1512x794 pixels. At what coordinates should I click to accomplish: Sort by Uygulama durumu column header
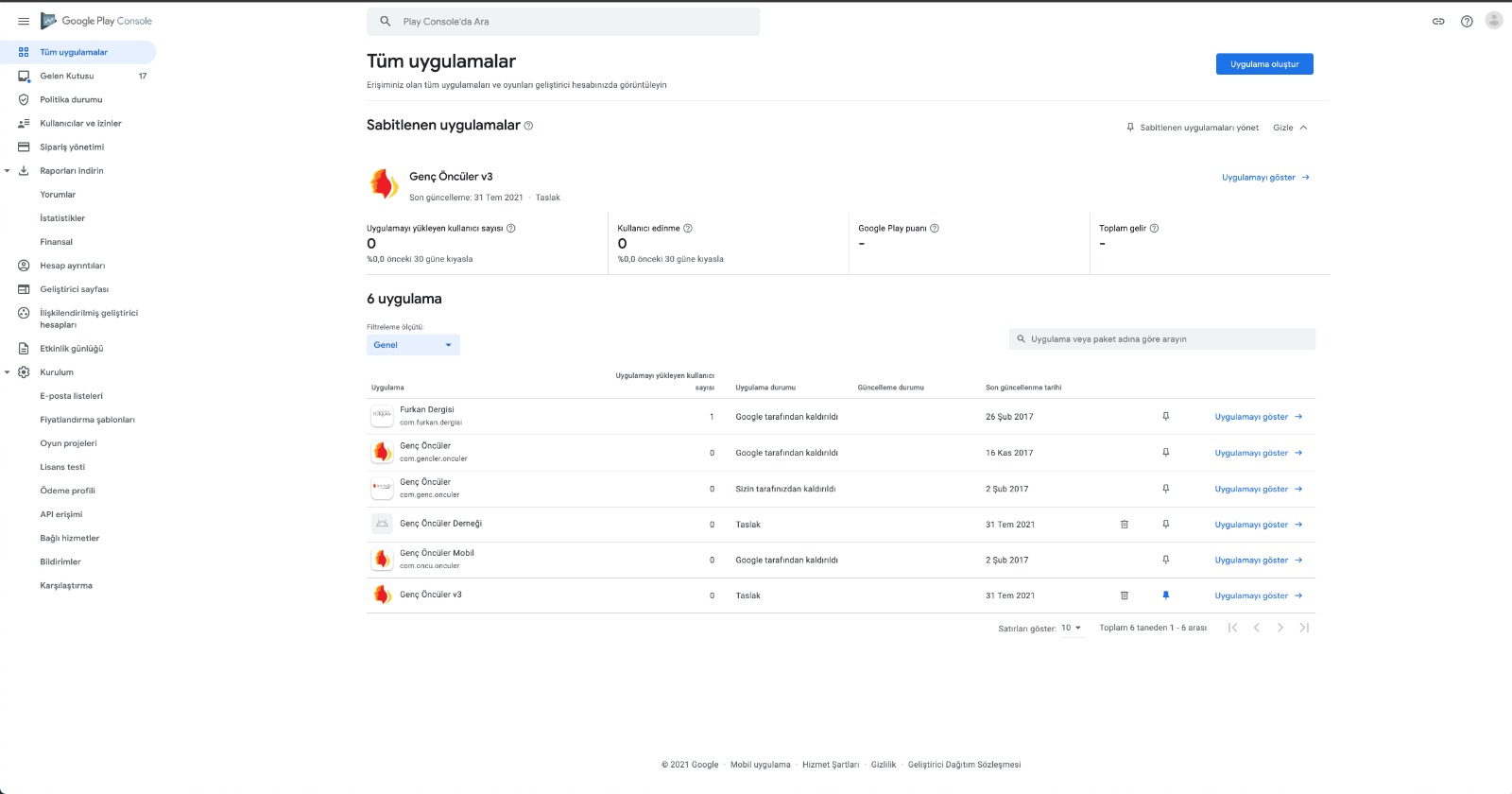765,388
